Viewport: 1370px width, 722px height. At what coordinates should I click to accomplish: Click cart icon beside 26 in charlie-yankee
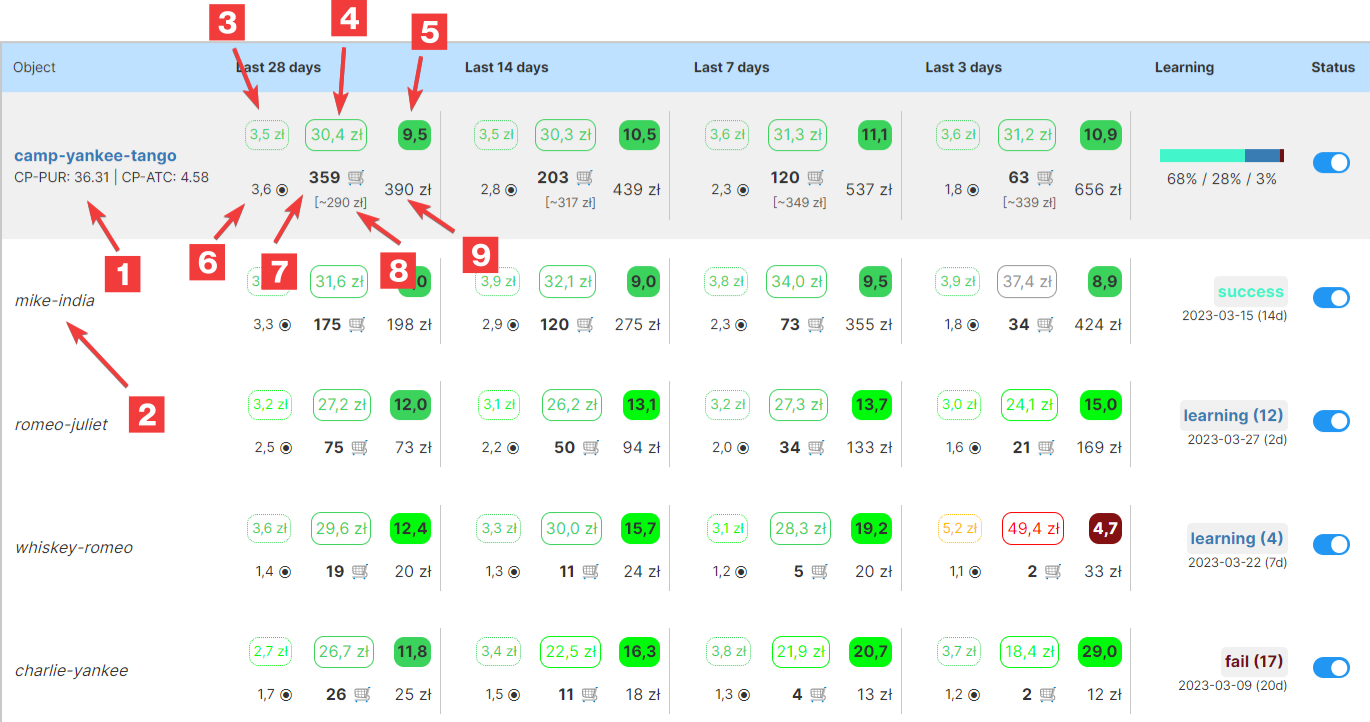point(361,694)
